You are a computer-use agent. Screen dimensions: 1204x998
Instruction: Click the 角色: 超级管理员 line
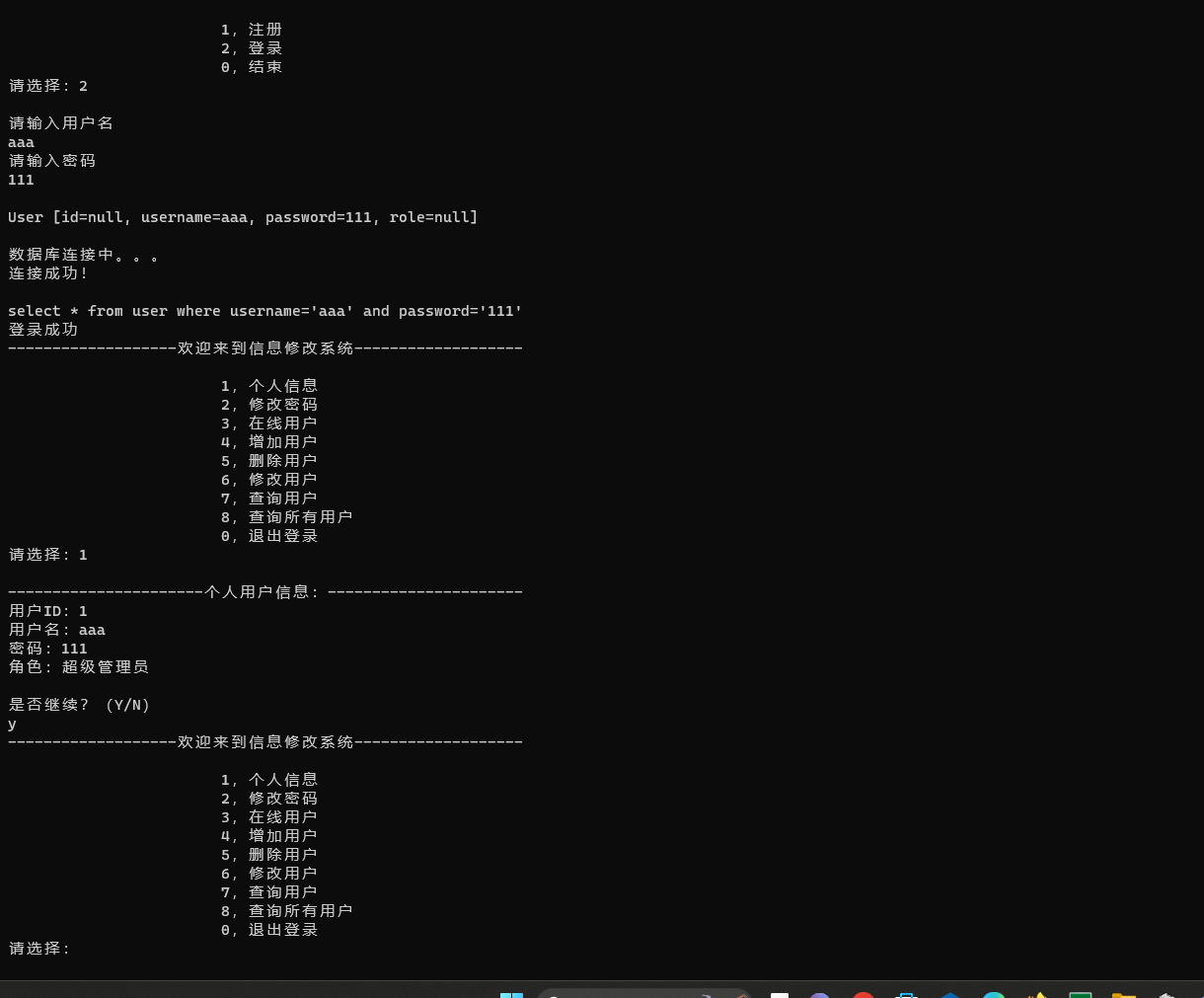coord(79,667)
